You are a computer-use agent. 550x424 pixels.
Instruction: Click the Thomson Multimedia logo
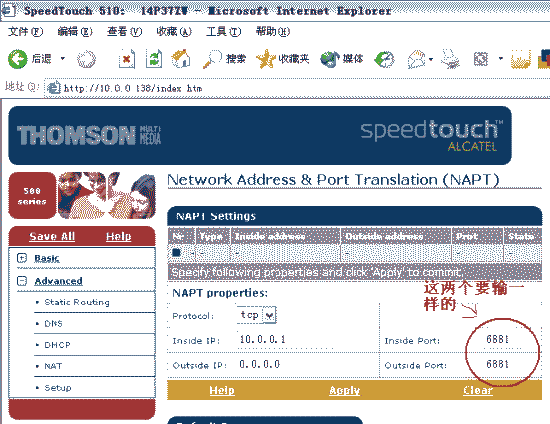(89, 135)
